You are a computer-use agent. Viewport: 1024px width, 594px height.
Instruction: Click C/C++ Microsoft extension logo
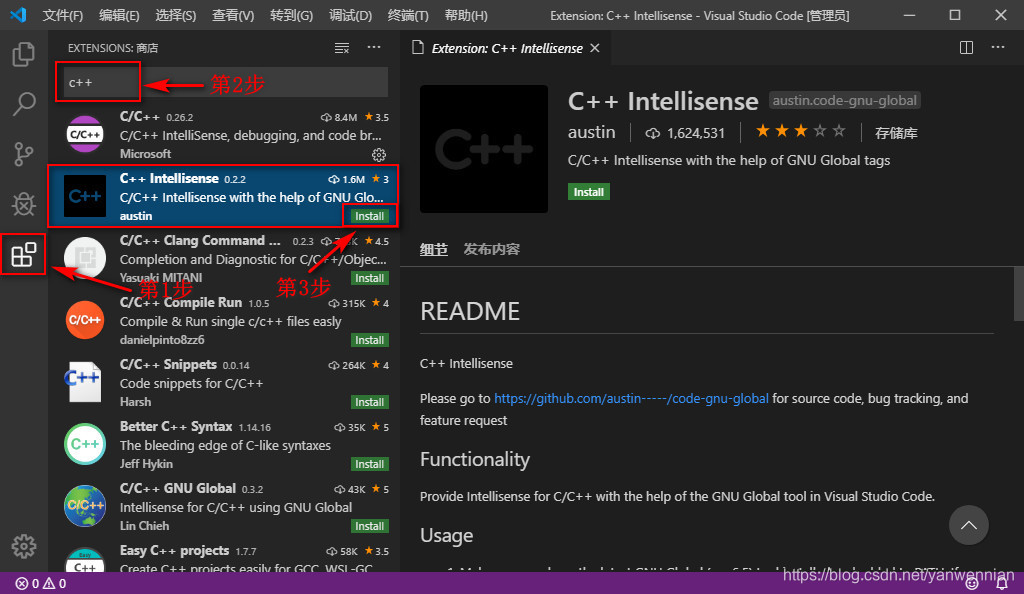tap(85, 134)
